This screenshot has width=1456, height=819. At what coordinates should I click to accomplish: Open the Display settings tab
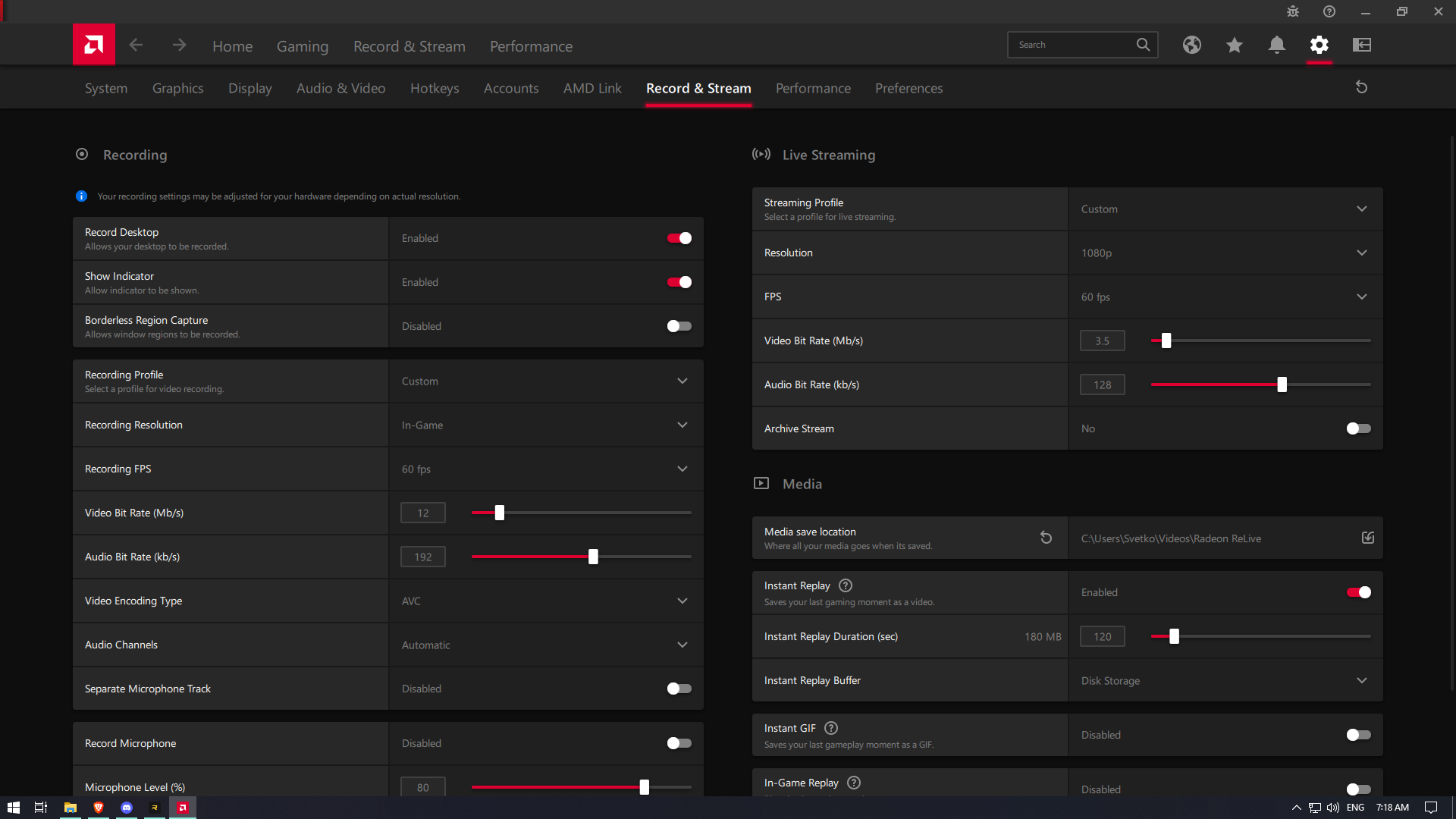(x=250, y=88)
